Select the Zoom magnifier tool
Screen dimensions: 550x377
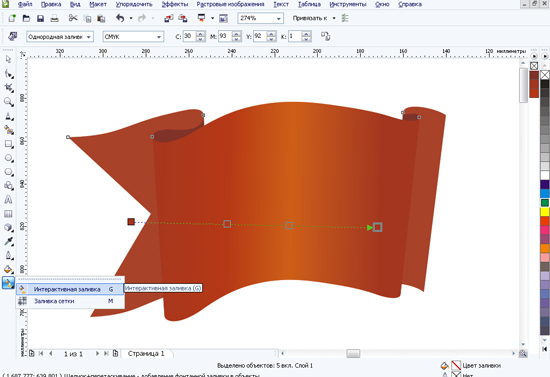[8, 102]
